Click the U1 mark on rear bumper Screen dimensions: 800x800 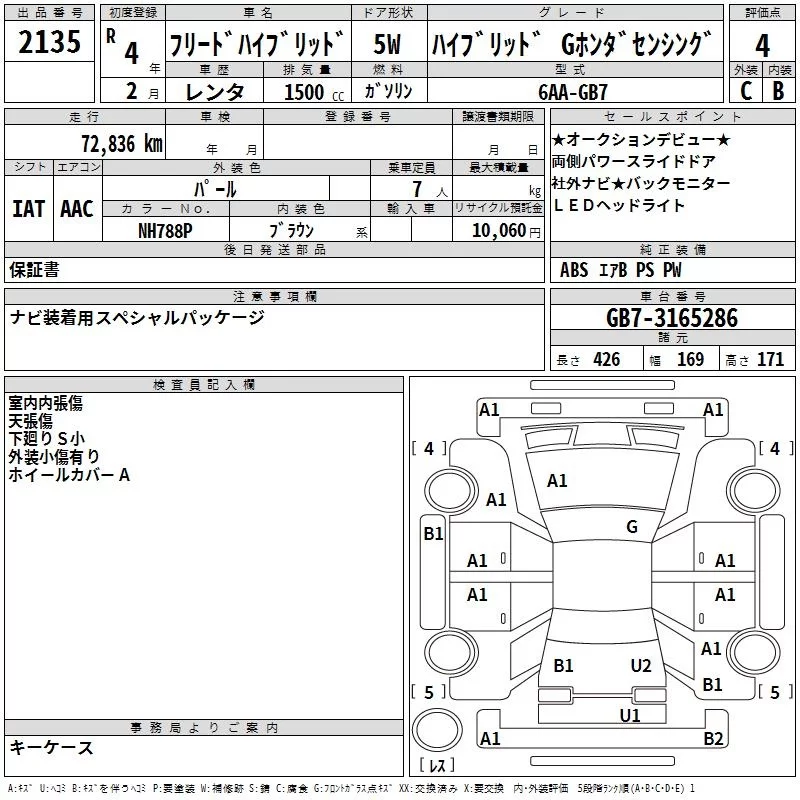click(629, 715)
